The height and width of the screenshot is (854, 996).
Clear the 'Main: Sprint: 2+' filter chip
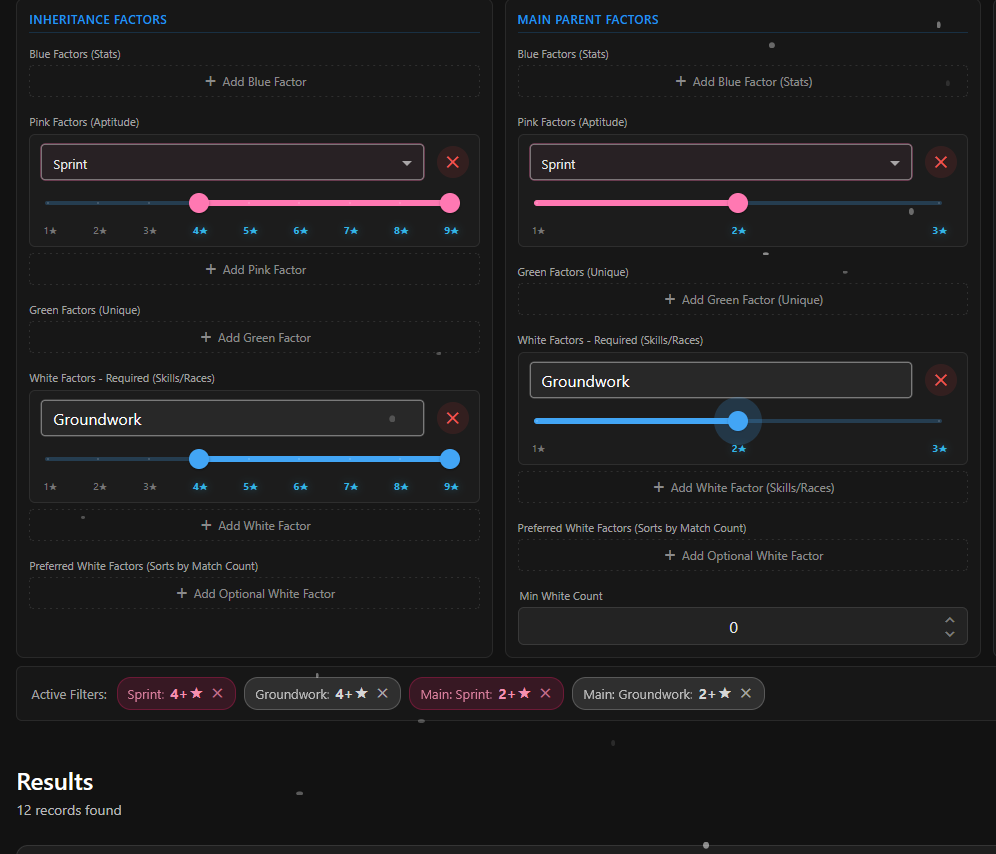pos(545,693)
